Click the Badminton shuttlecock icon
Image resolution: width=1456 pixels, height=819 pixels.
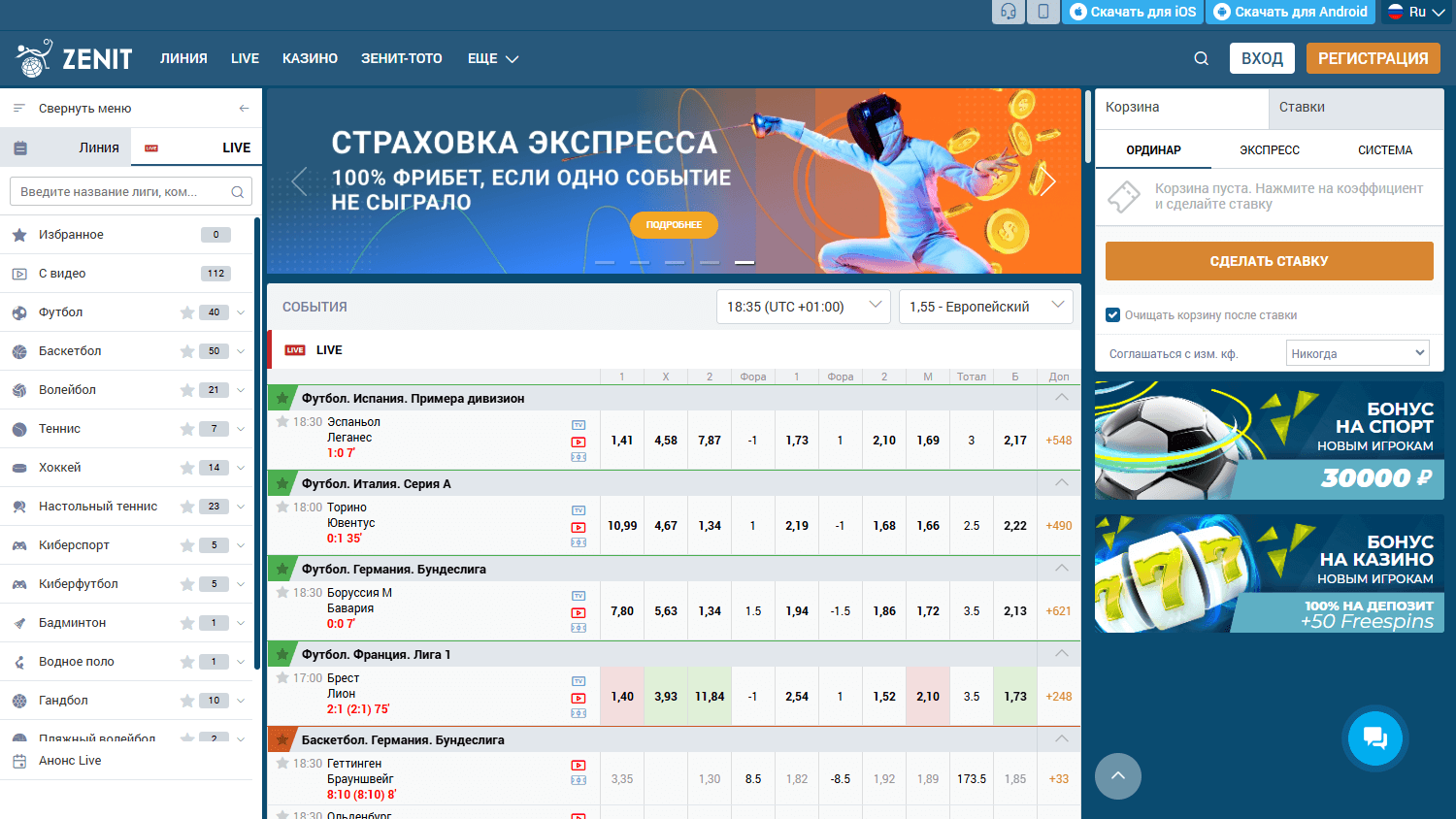[19, 623]
